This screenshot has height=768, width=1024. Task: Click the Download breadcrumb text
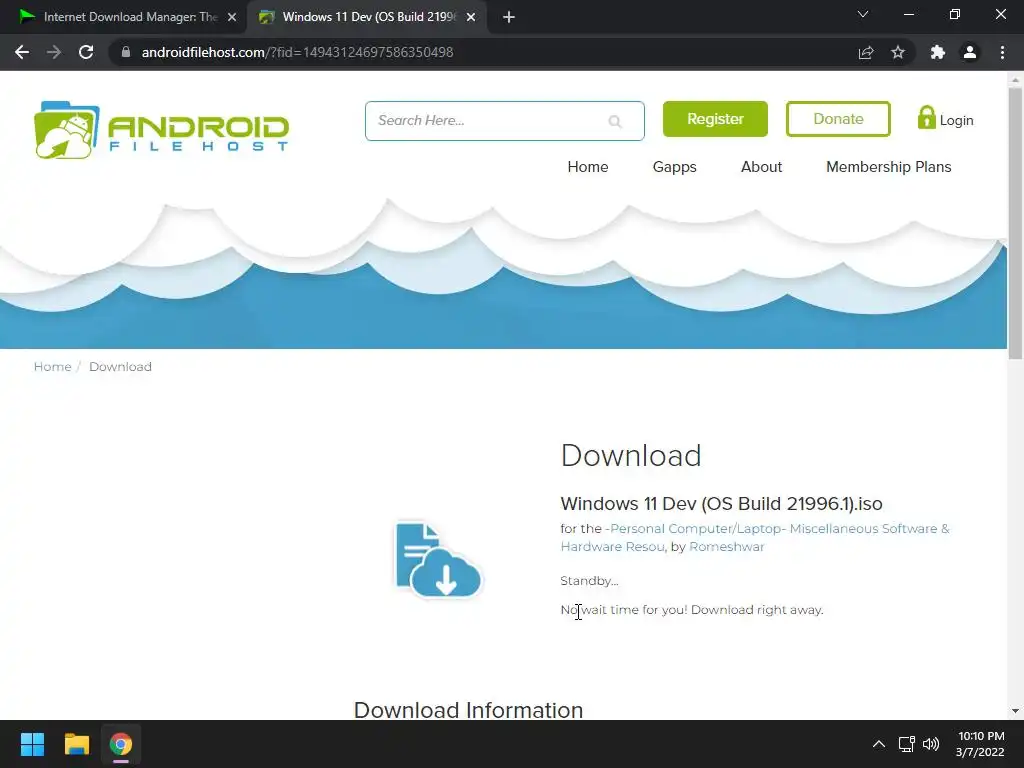(120, 367)
